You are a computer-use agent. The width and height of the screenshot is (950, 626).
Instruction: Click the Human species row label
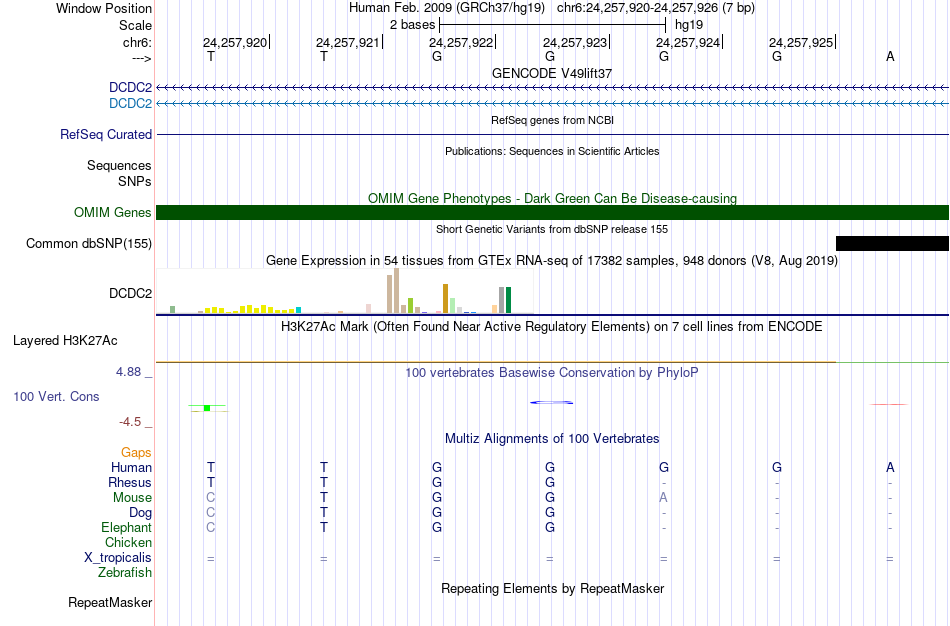[x=131, y=467]
